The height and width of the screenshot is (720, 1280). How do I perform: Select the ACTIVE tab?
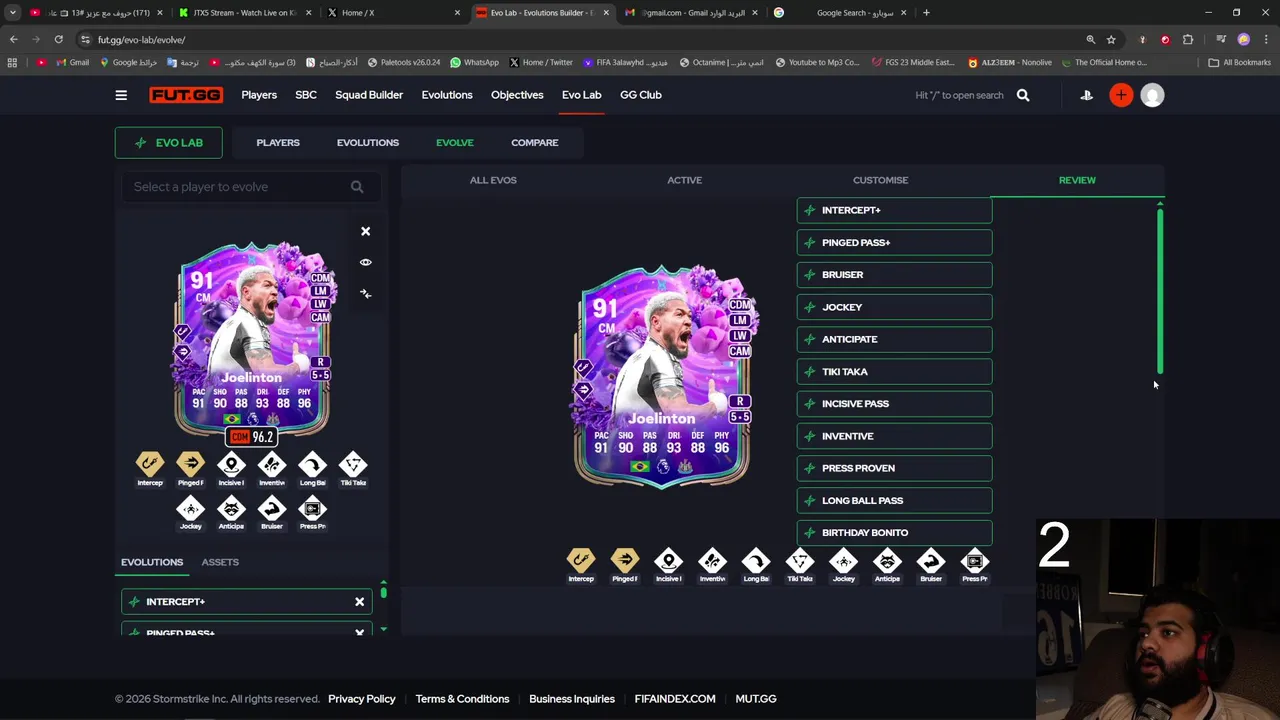tap(685, 180)
